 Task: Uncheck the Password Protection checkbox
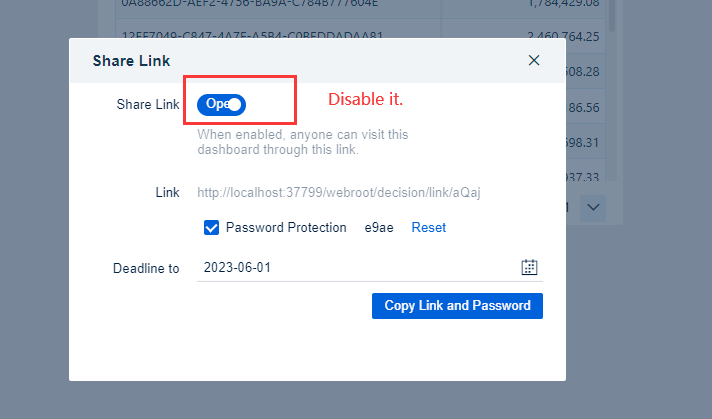coord(211,227)
